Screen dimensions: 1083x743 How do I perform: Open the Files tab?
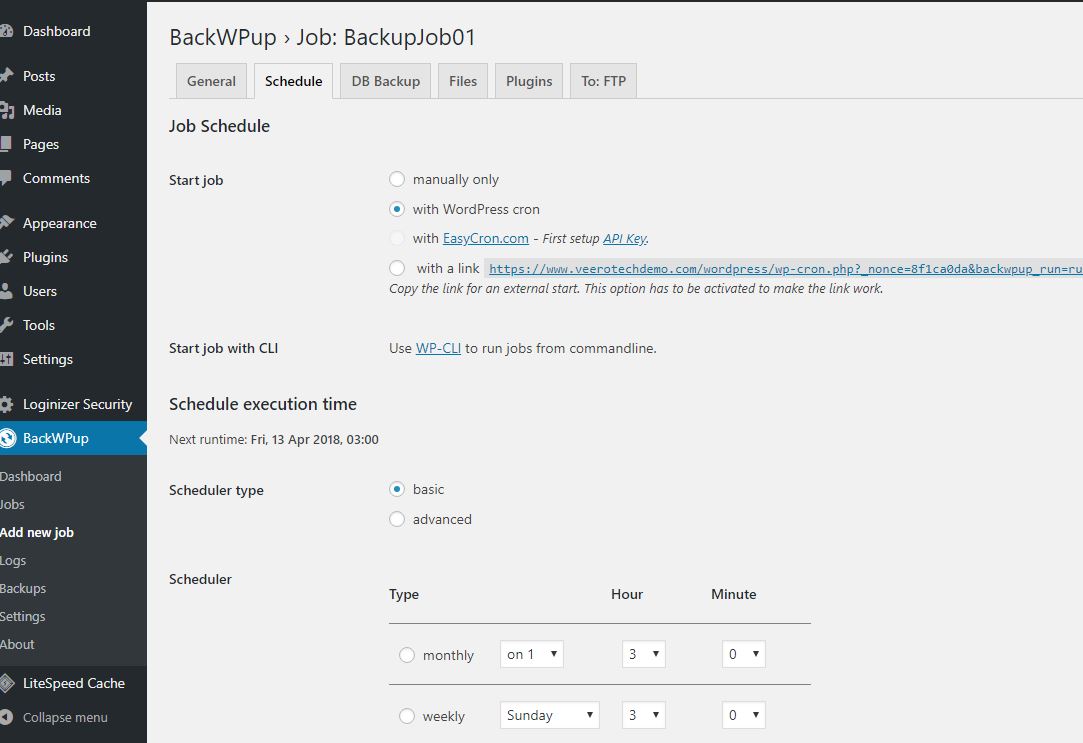click(463, 81)
